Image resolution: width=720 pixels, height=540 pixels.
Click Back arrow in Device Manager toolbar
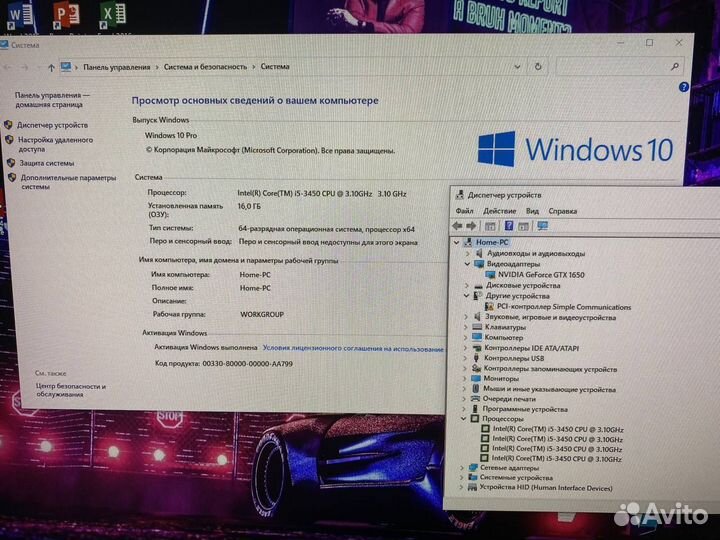457,226
